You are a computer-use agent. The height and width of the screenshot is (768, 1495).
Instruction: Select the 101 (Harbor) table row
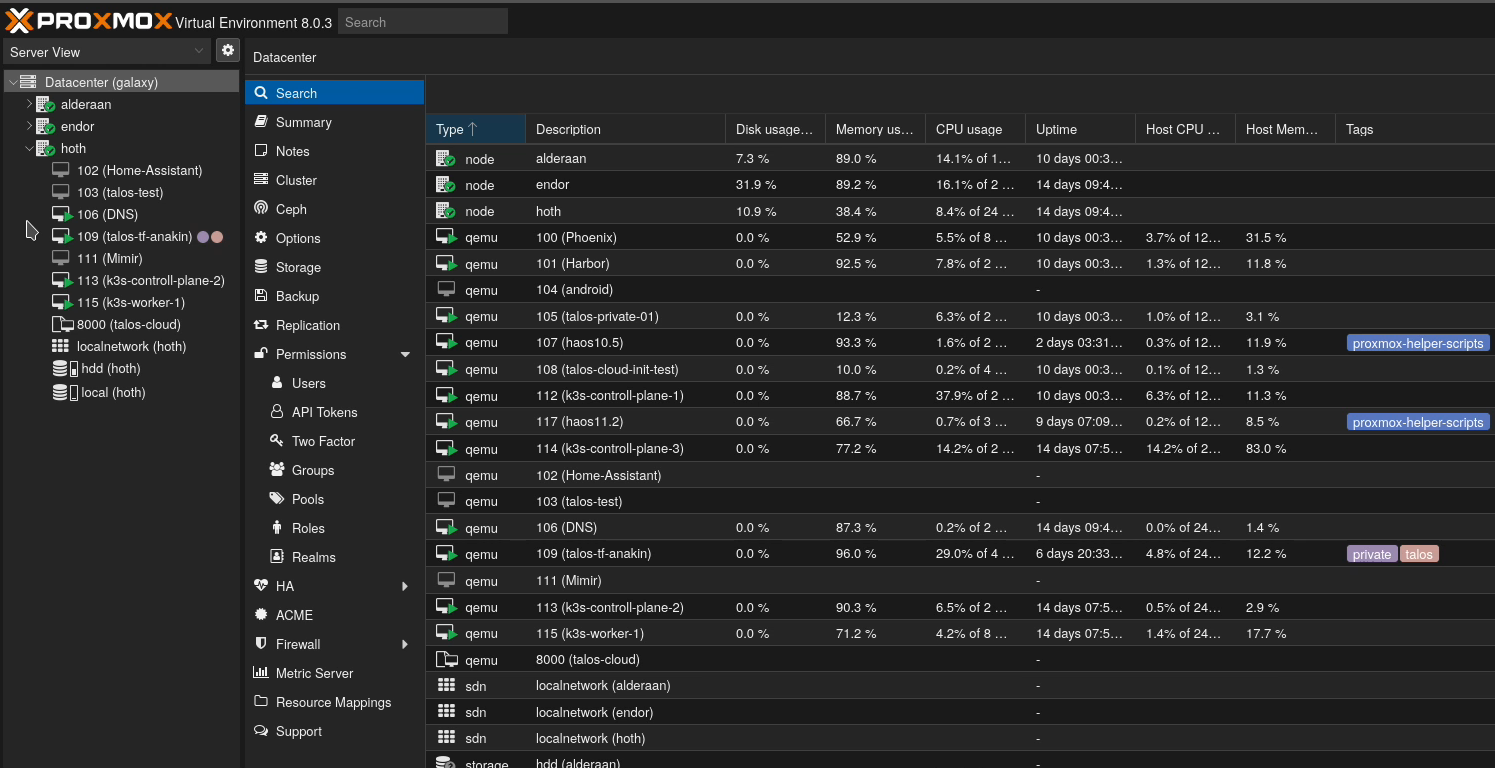point(960,264)
